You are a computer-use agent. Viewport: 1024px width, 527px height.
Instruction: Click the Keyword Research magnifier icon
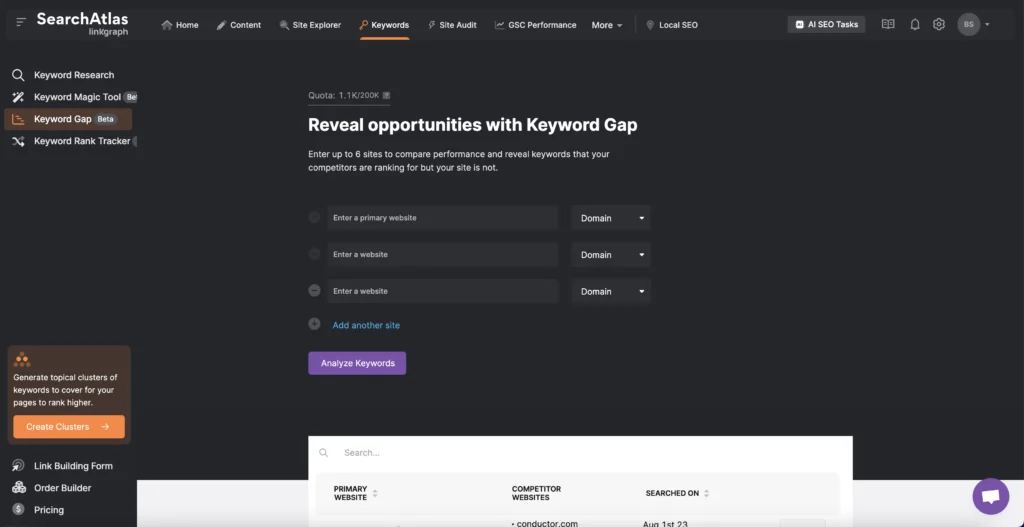18,75
